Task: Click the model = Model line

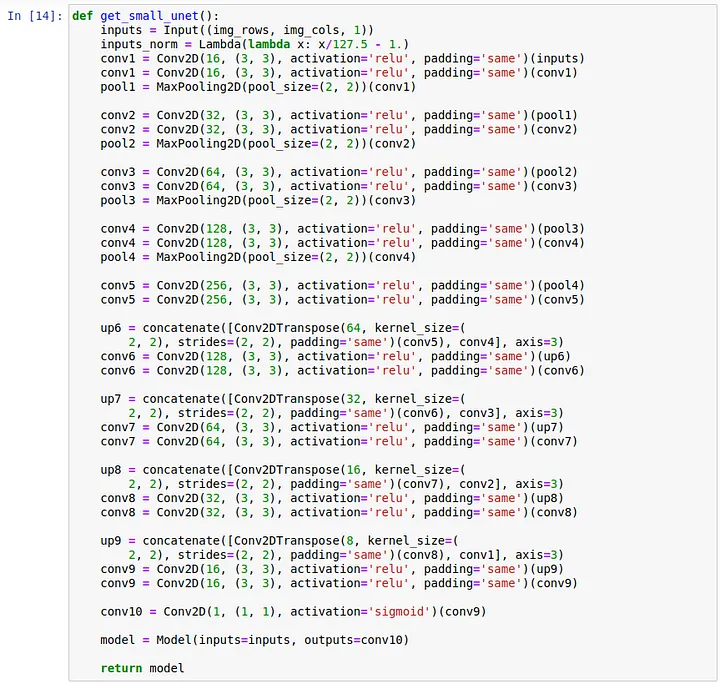Action: 254,640
